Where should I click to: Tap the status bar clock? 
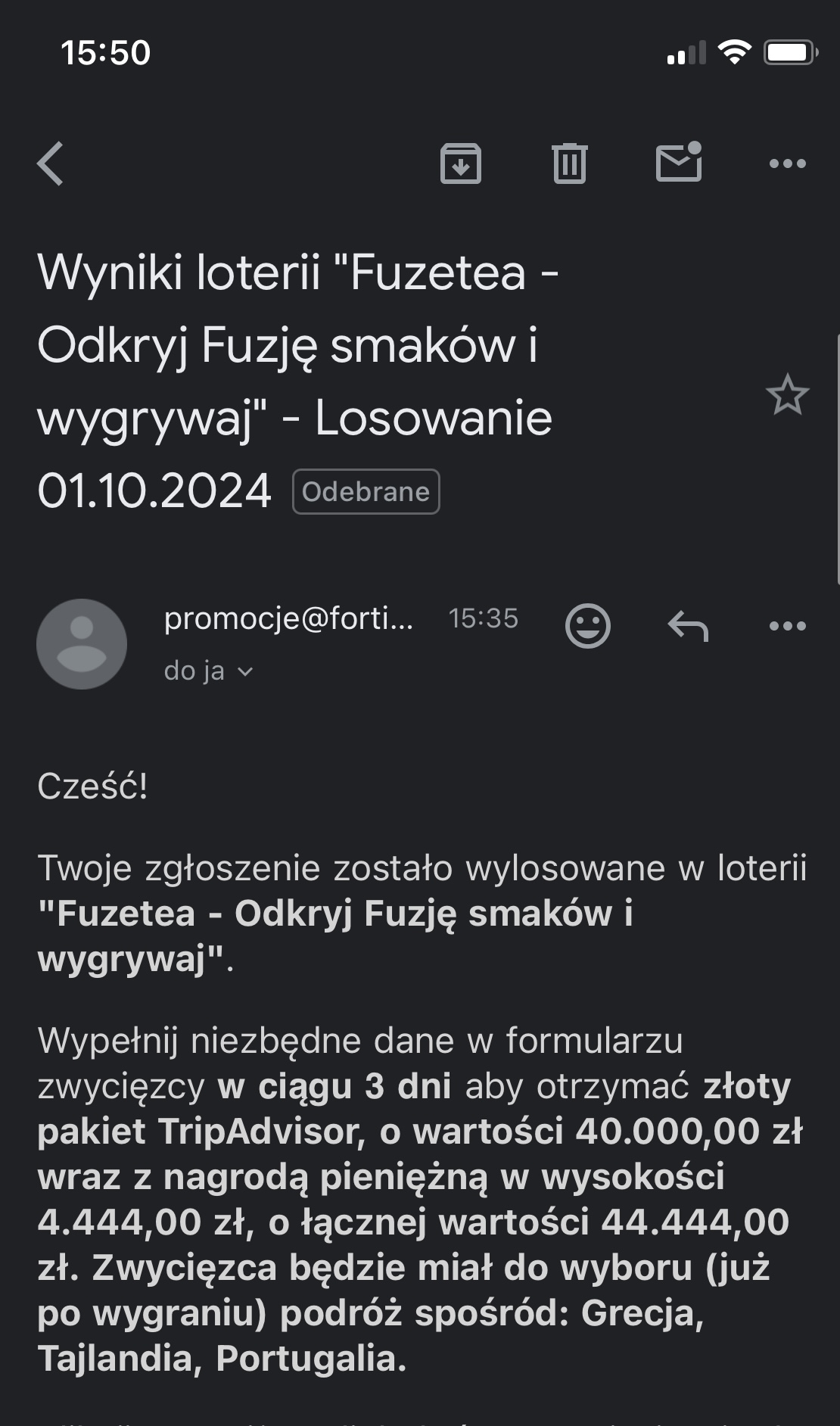(106, 53)
